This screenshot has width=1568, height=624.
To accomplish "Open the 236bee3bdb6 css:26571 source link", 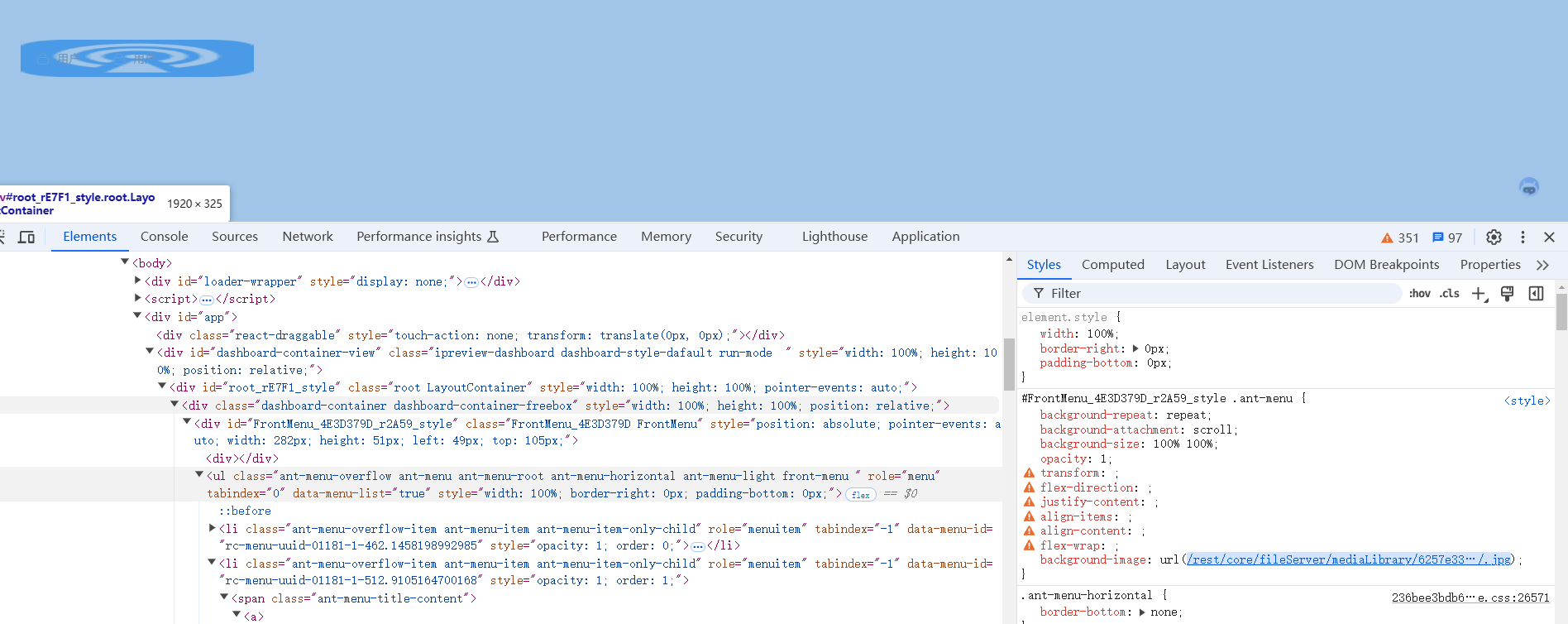I will tap(1470, 598).
